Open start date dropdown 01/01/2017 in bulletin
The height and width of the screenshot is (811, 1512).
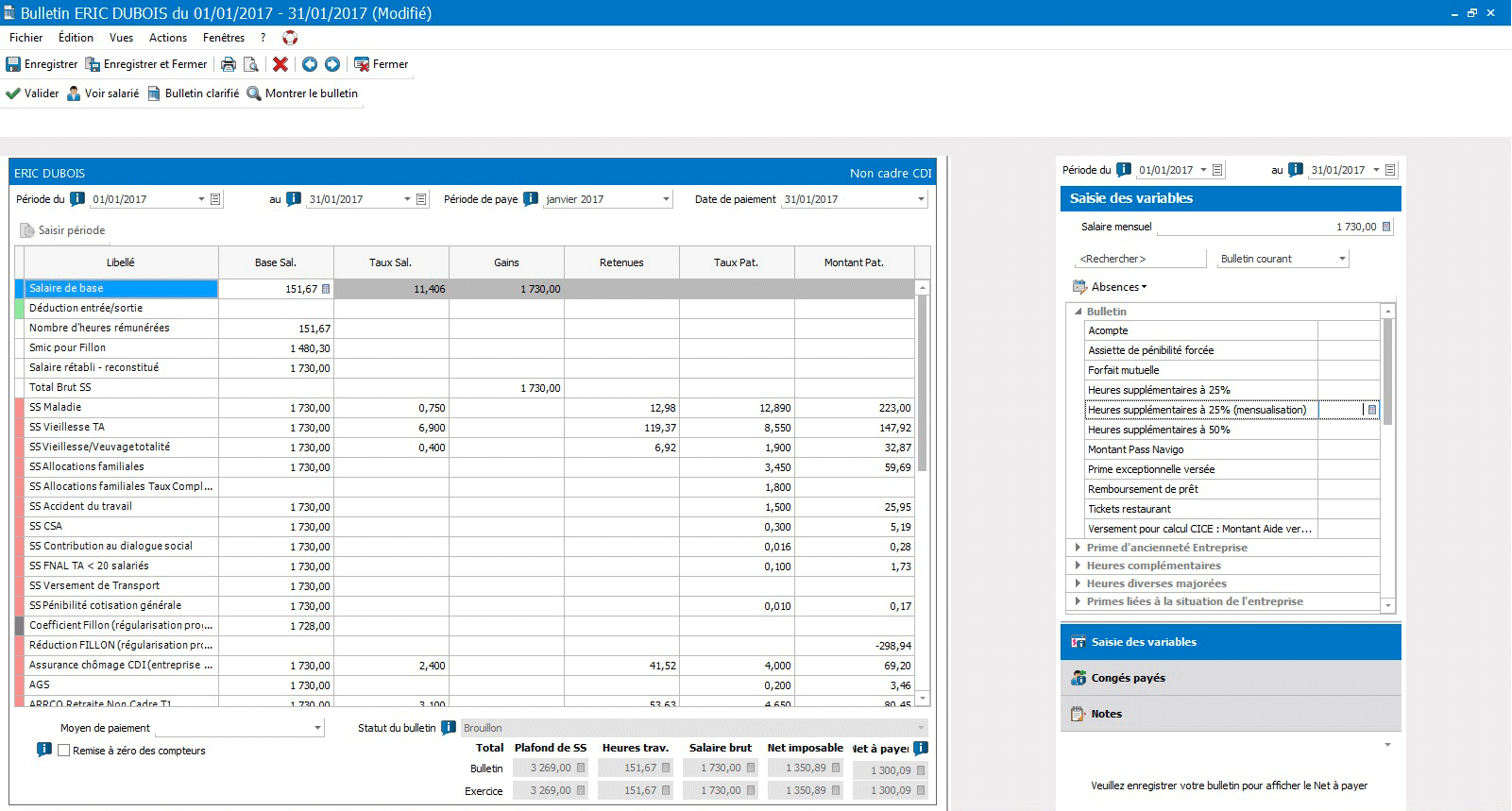click(x=201, y=199)
